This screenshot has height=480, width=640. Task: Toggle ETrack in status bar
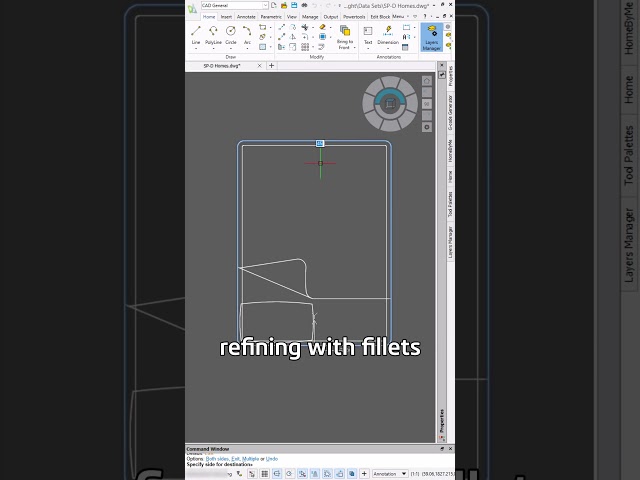tap(315, 474)
